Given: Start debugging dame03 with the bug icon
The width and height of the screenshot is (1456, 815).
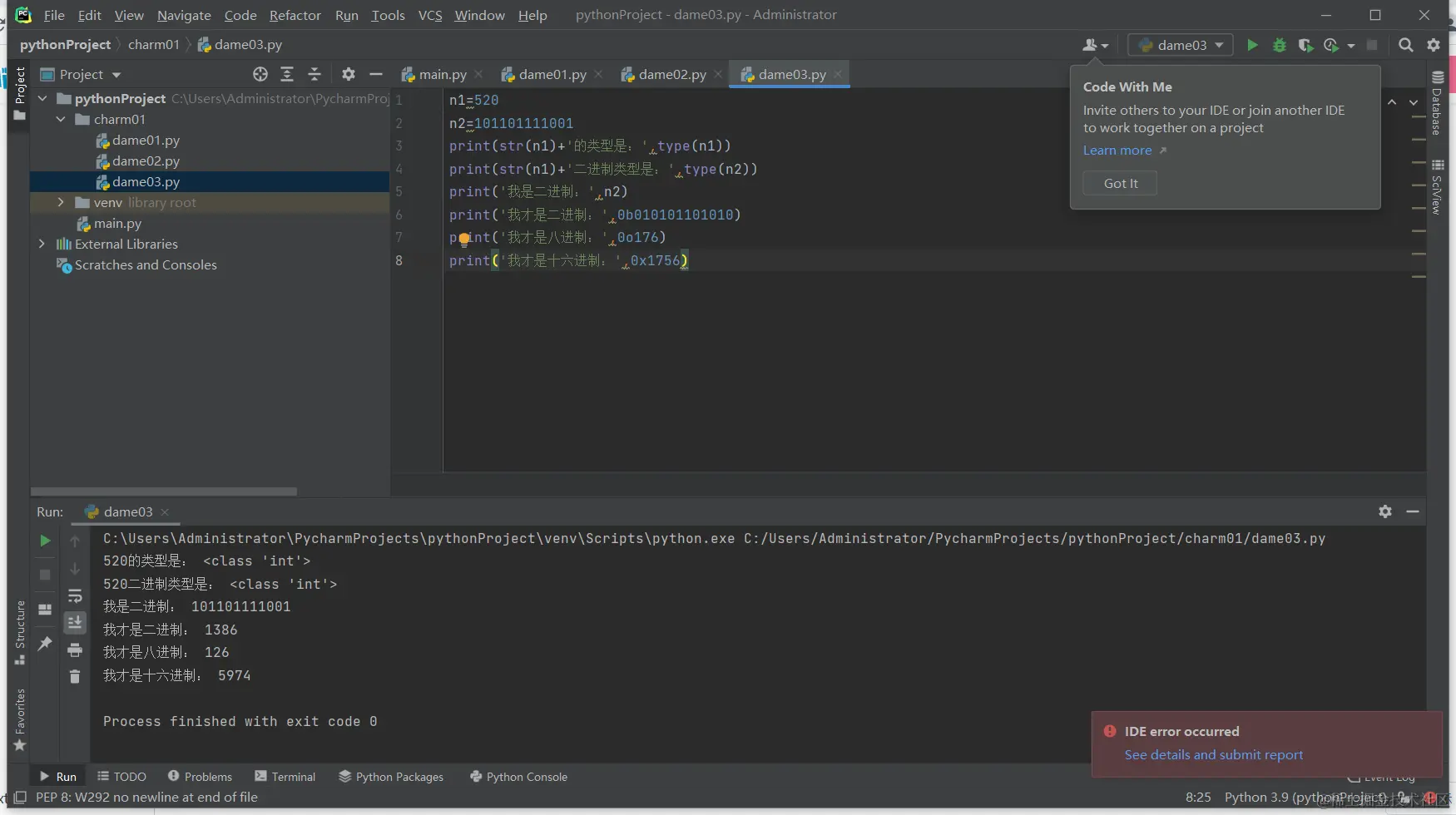Looking at the screenshot, I should [x=1280, y=45].
